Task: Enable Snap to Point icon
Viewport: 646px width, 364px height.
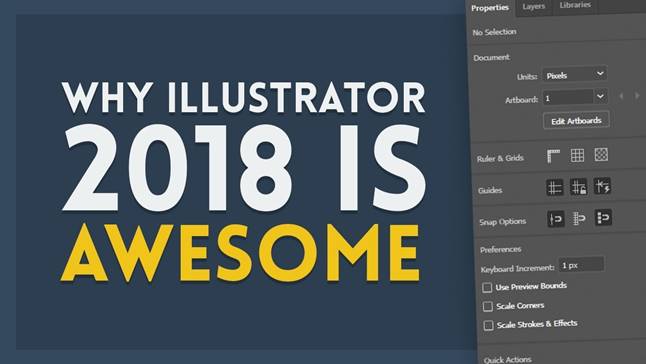Action: coord(556,219)
